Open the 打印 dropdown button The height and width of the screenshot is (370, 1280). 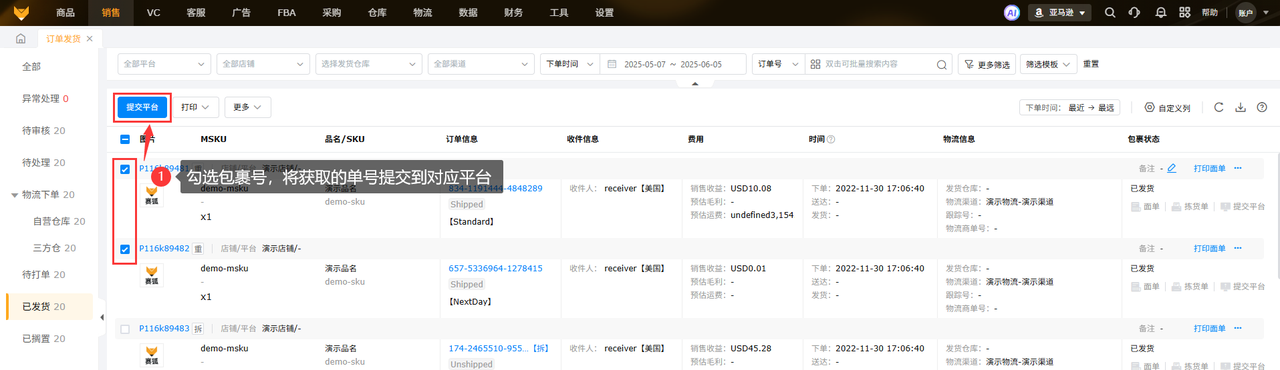(195, 106)
